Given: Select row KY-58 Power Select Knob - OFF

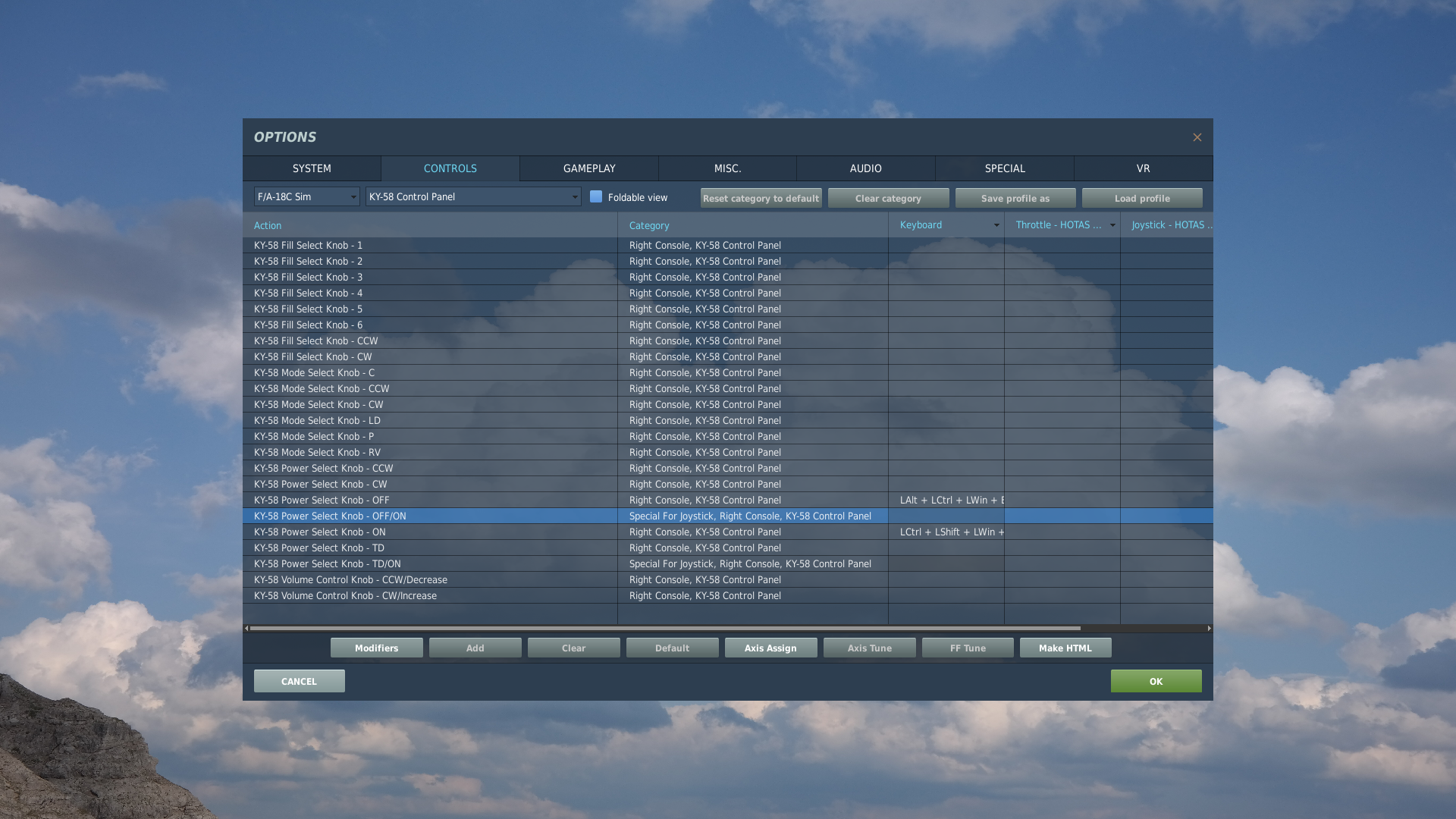Looking at the screenshot, I should point(728,500).
